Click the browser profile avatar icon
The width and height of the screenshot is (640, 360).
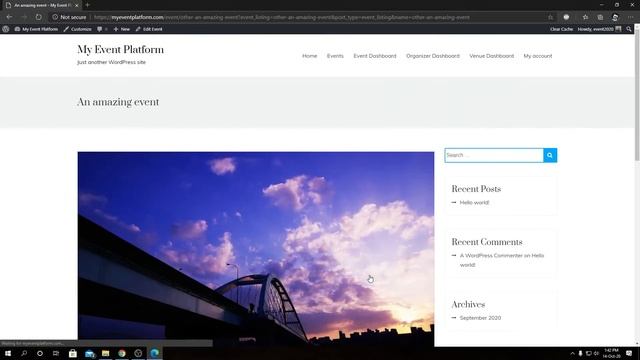[x=615, y=17]
